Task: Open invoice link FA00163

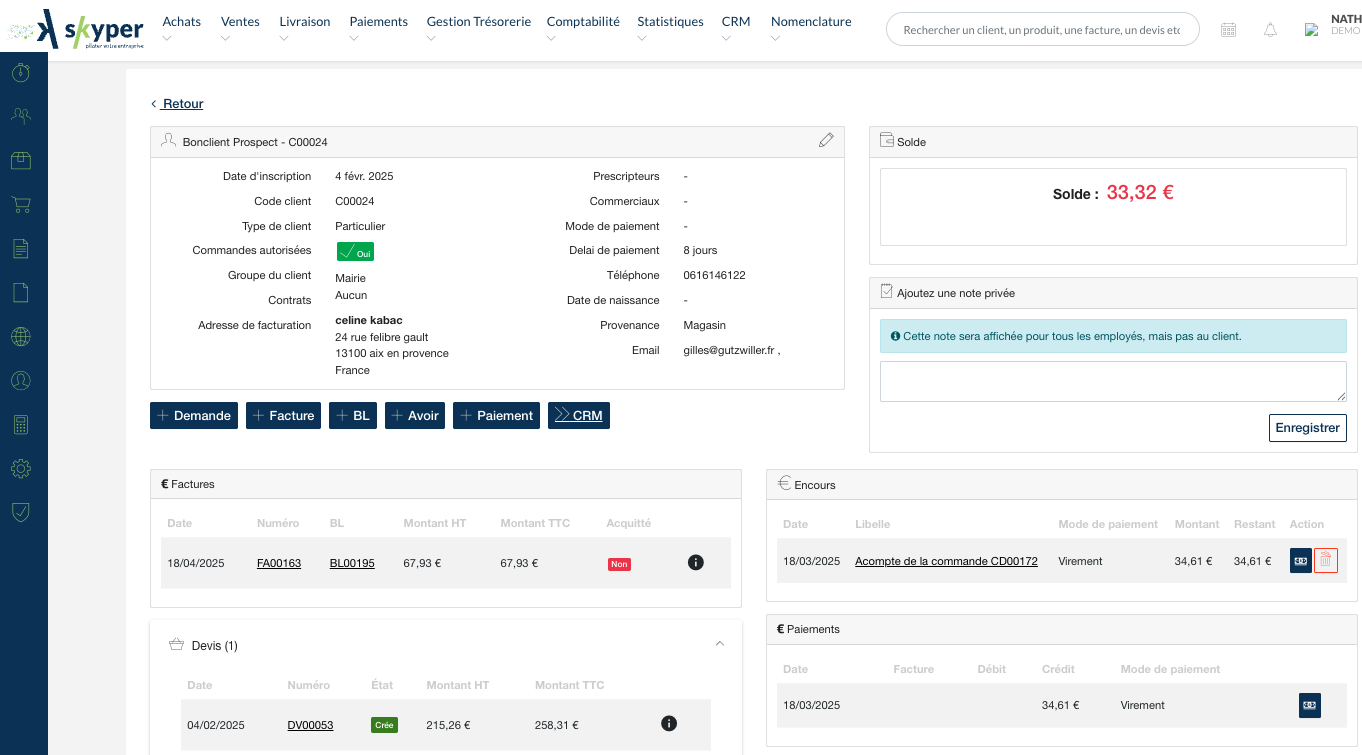Action: 278,563
